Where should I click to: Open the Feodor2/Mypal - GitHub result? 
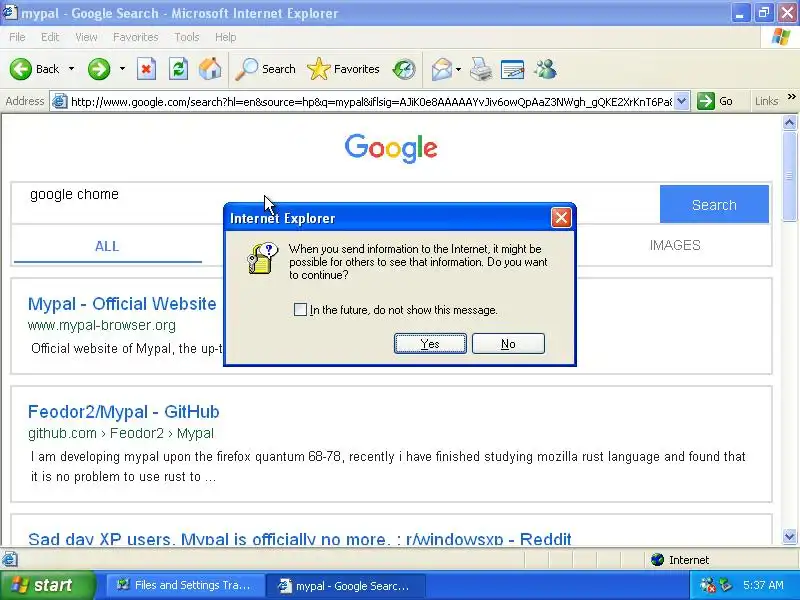click(123, 412)
